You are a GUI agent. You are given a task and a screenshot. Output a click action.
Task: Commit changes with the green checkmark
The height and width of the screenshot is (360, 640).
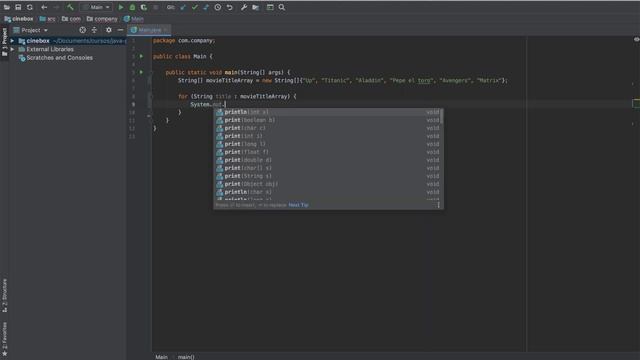[x=194, y=7]
